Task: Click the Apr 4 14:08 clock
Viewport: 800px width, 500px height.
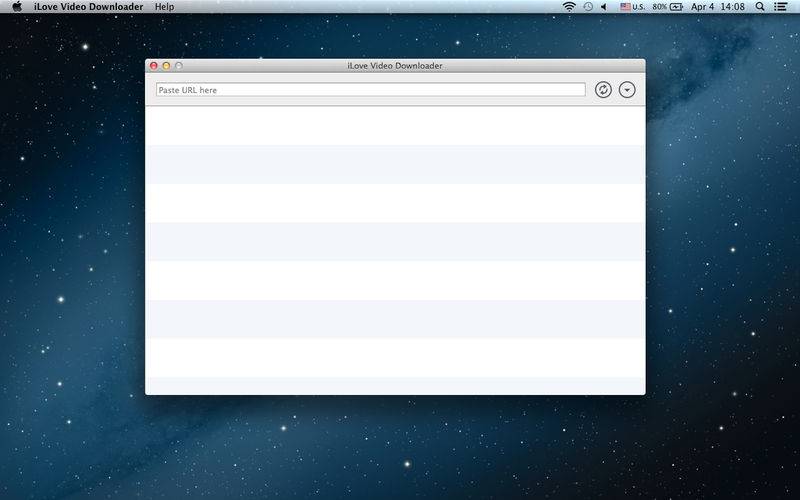Action: point(718,7)
